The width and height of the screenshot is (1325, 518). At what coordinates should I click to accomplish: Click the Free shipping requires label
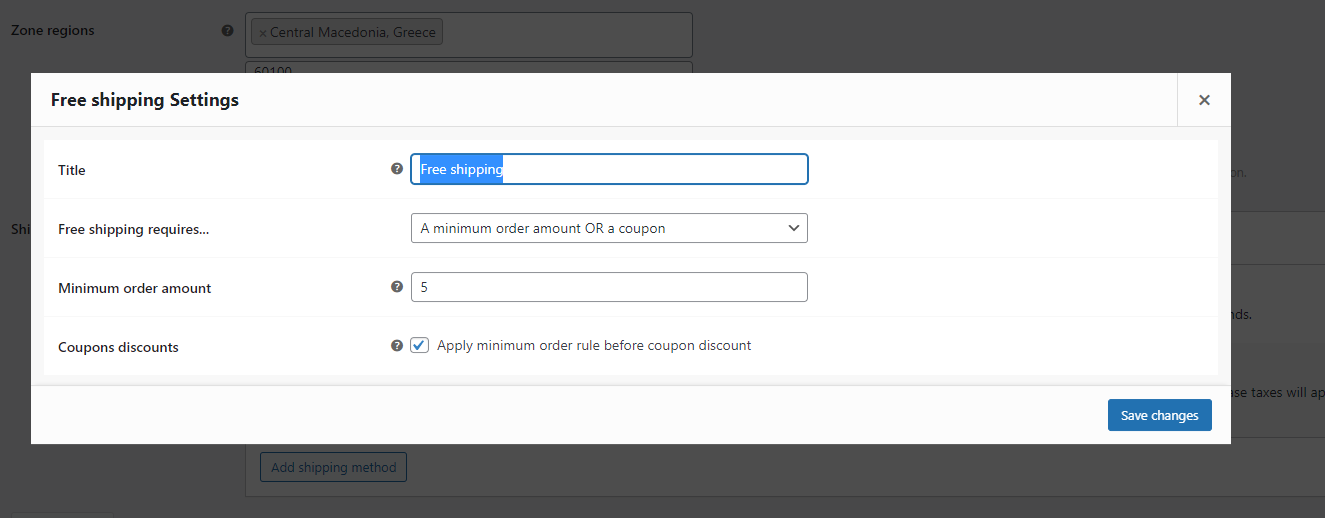point(135,229)
